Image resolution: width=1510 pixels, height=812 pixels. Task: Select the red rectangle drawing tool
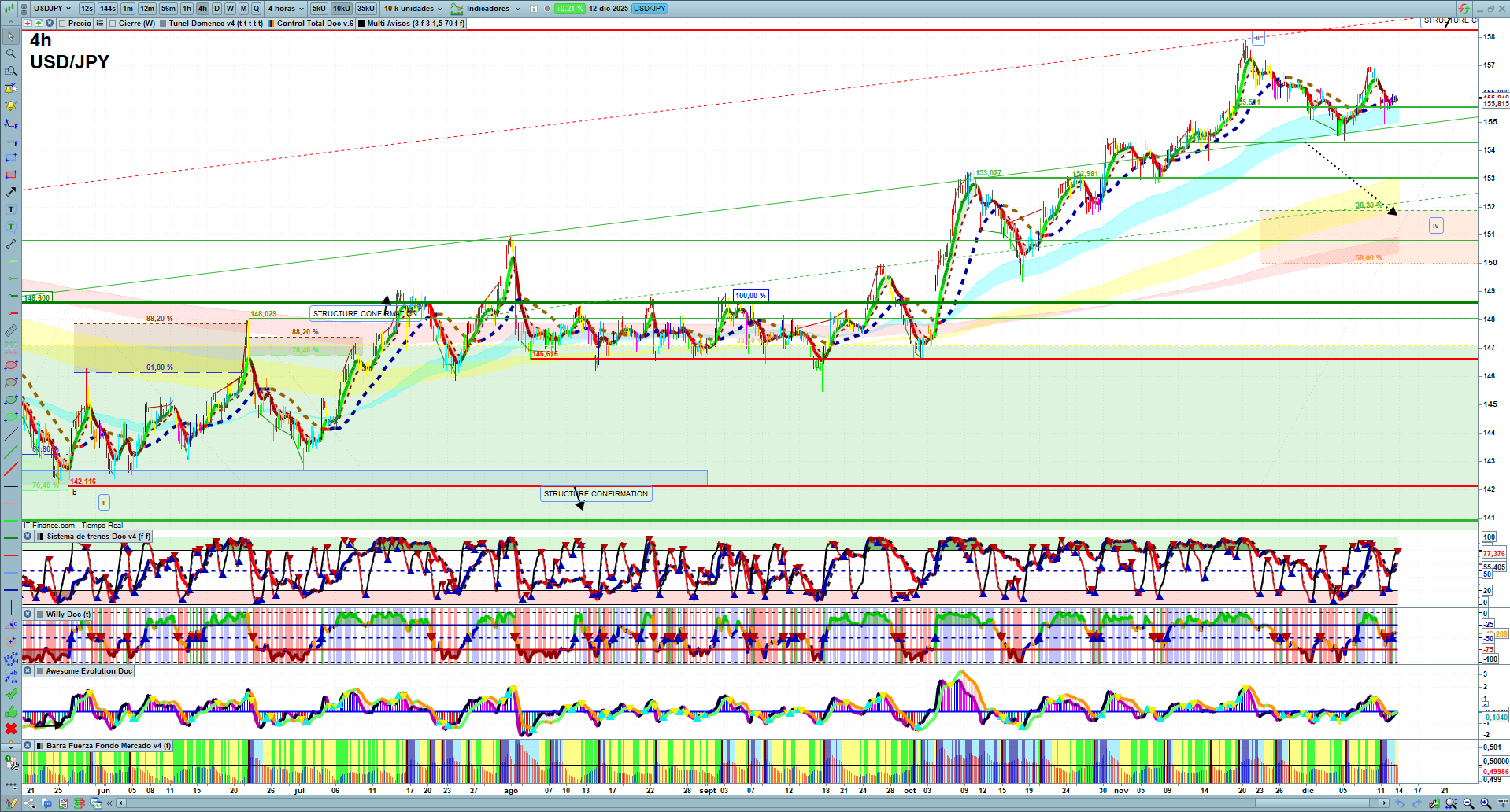[11, 175]
